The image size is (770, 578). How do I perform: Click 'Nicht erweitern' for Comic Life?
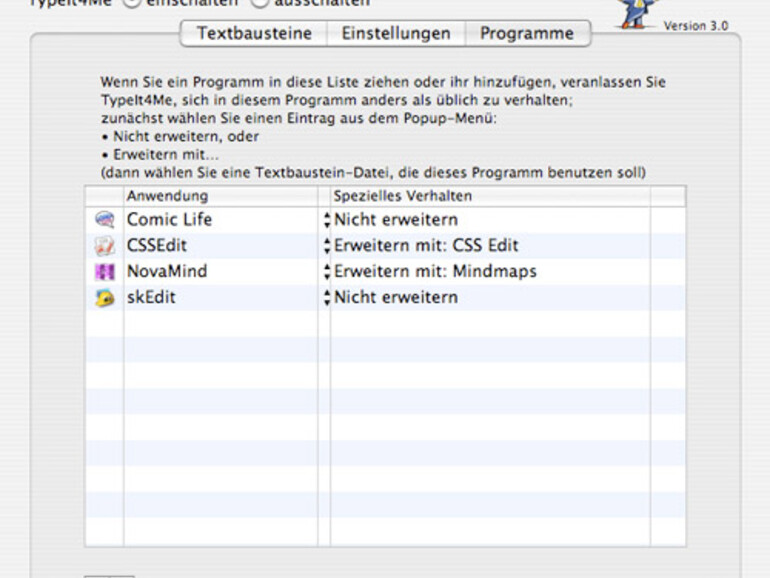click(x=396, y=220)
